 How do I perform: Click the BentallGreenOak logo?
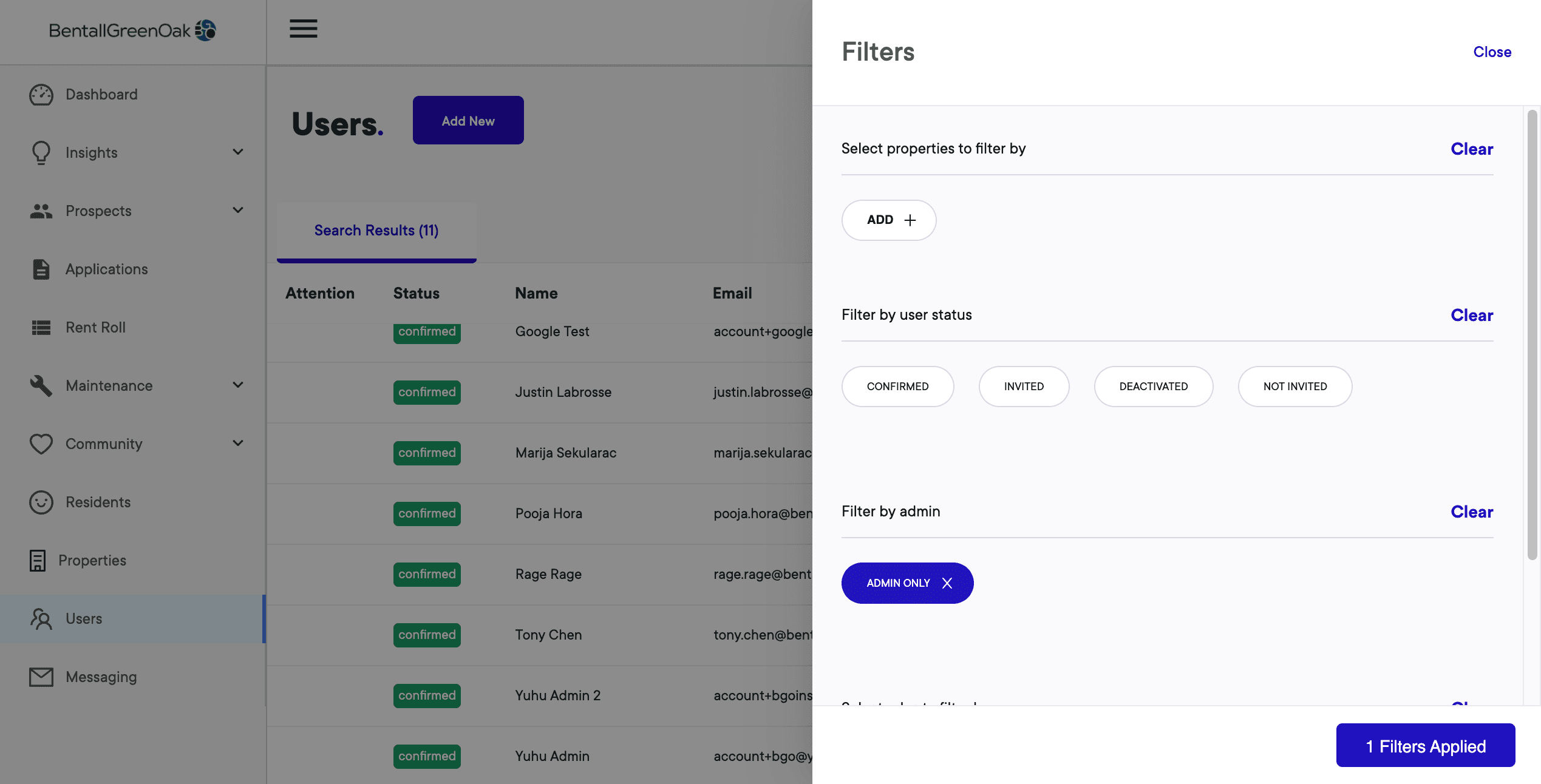click(x=132, y=30)
